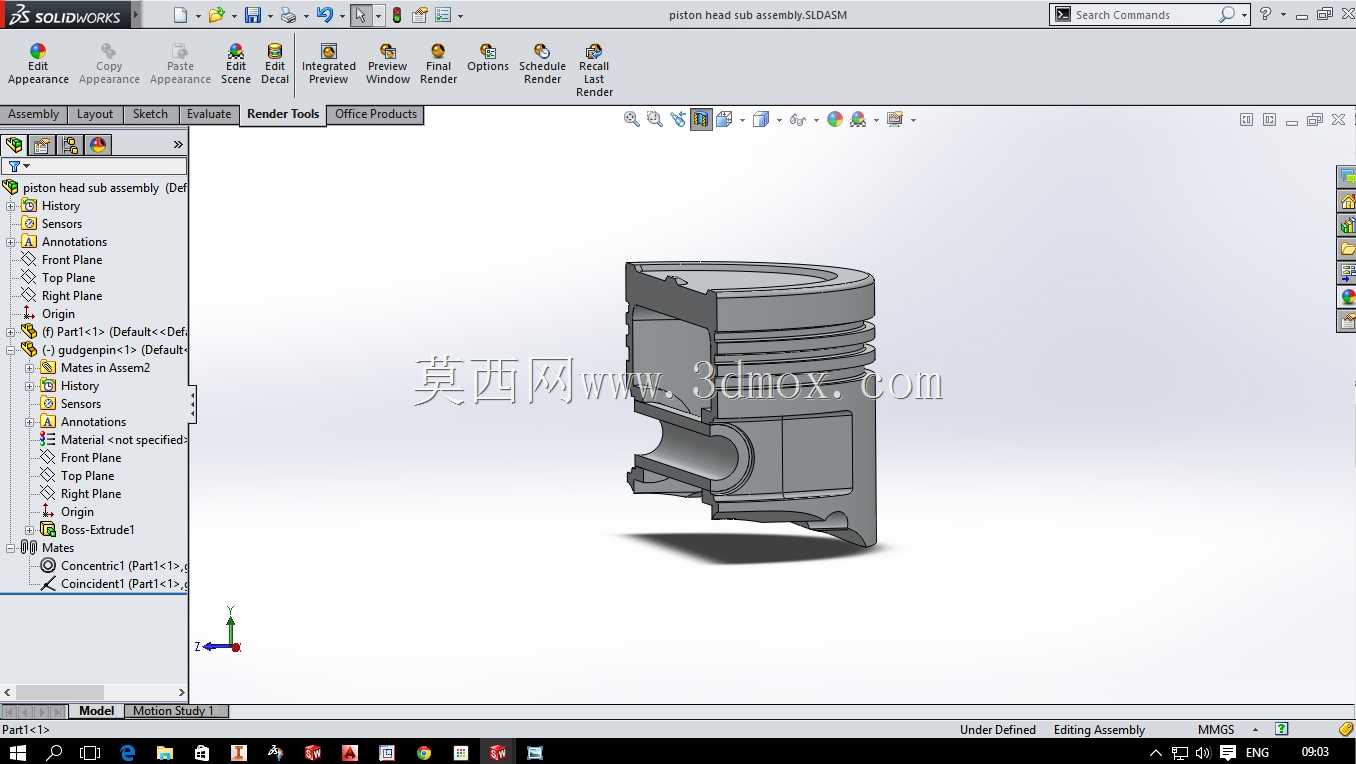The width and height of the screenshot is (1356, 764).
Task: Open the Edit Scene tool
Action: coord(236,64)
